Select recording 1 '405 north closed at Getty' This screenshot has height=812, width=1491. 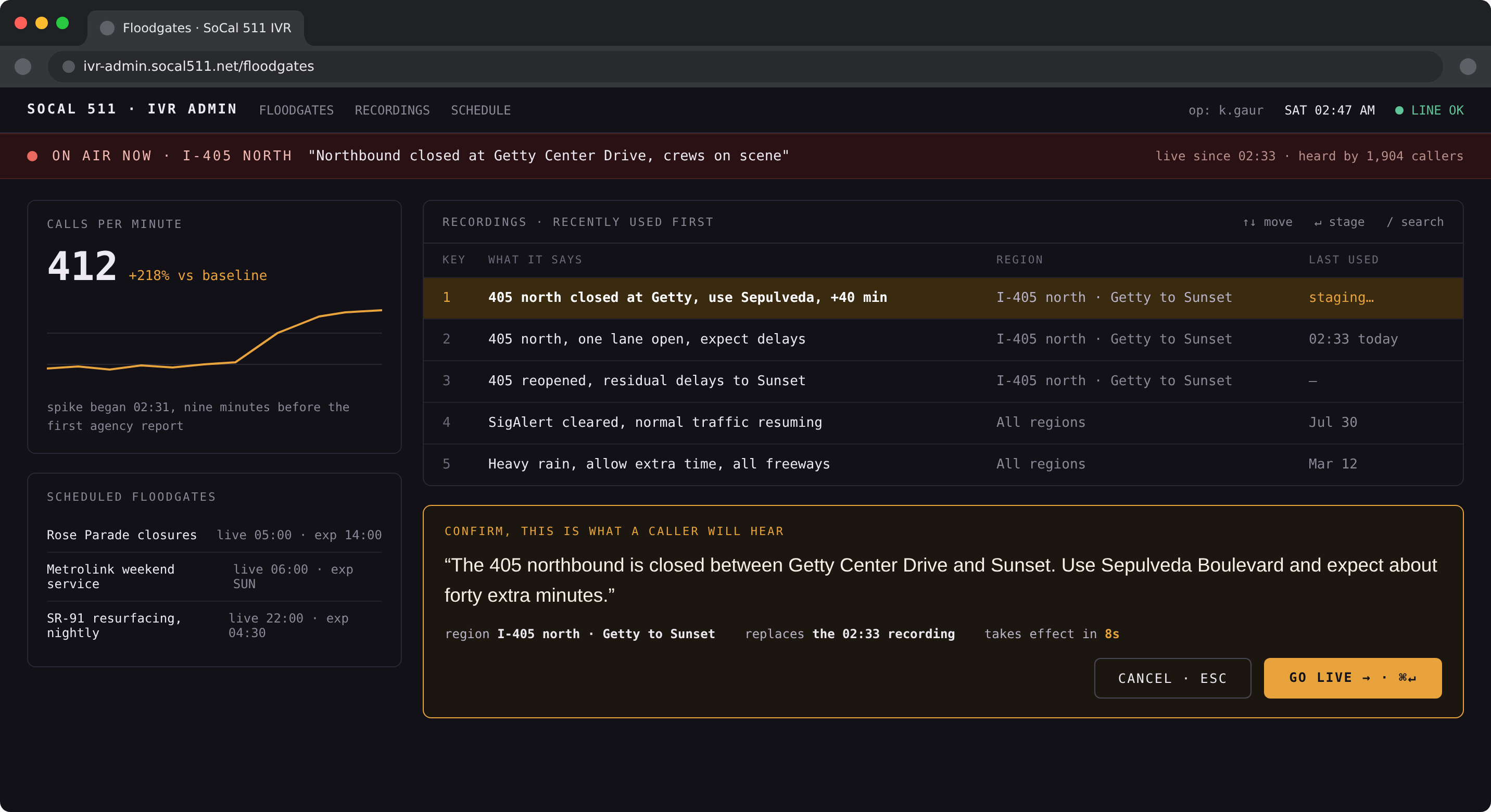pos(943,298)
